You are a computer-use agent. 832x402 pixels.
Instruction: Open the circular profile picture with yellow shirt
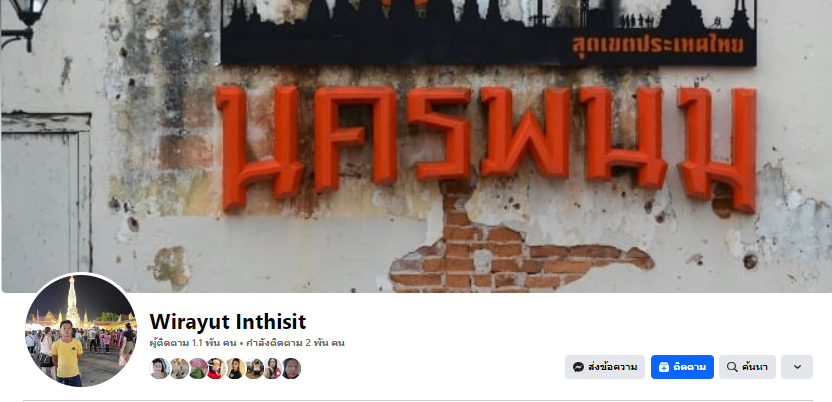click(81, 330)
